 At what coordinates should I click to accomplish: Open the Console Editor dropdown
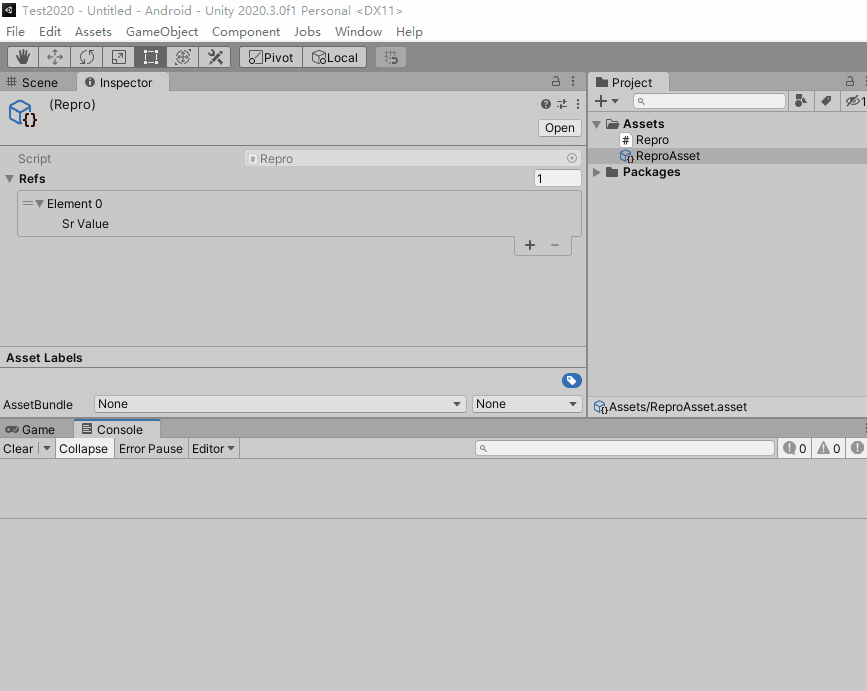coord(213,449)
